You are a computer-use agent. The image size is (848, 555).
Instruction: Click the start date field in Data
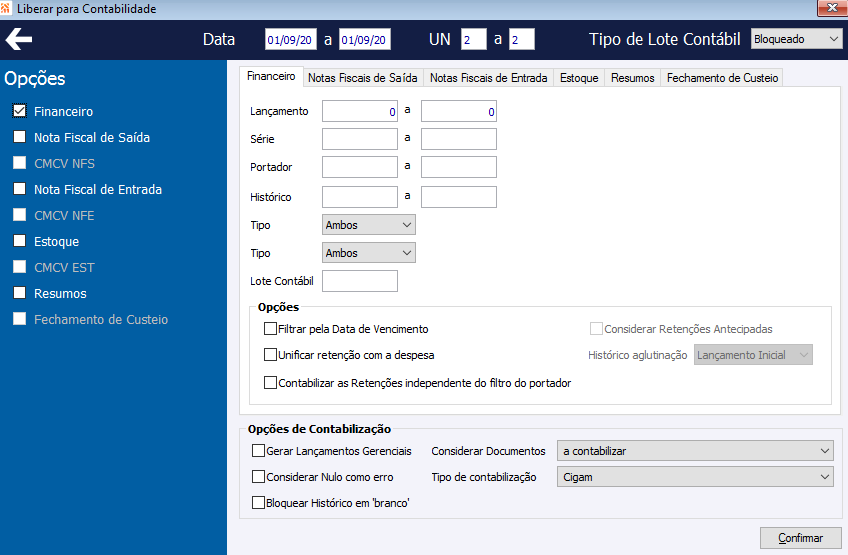[x=290, y=39]
